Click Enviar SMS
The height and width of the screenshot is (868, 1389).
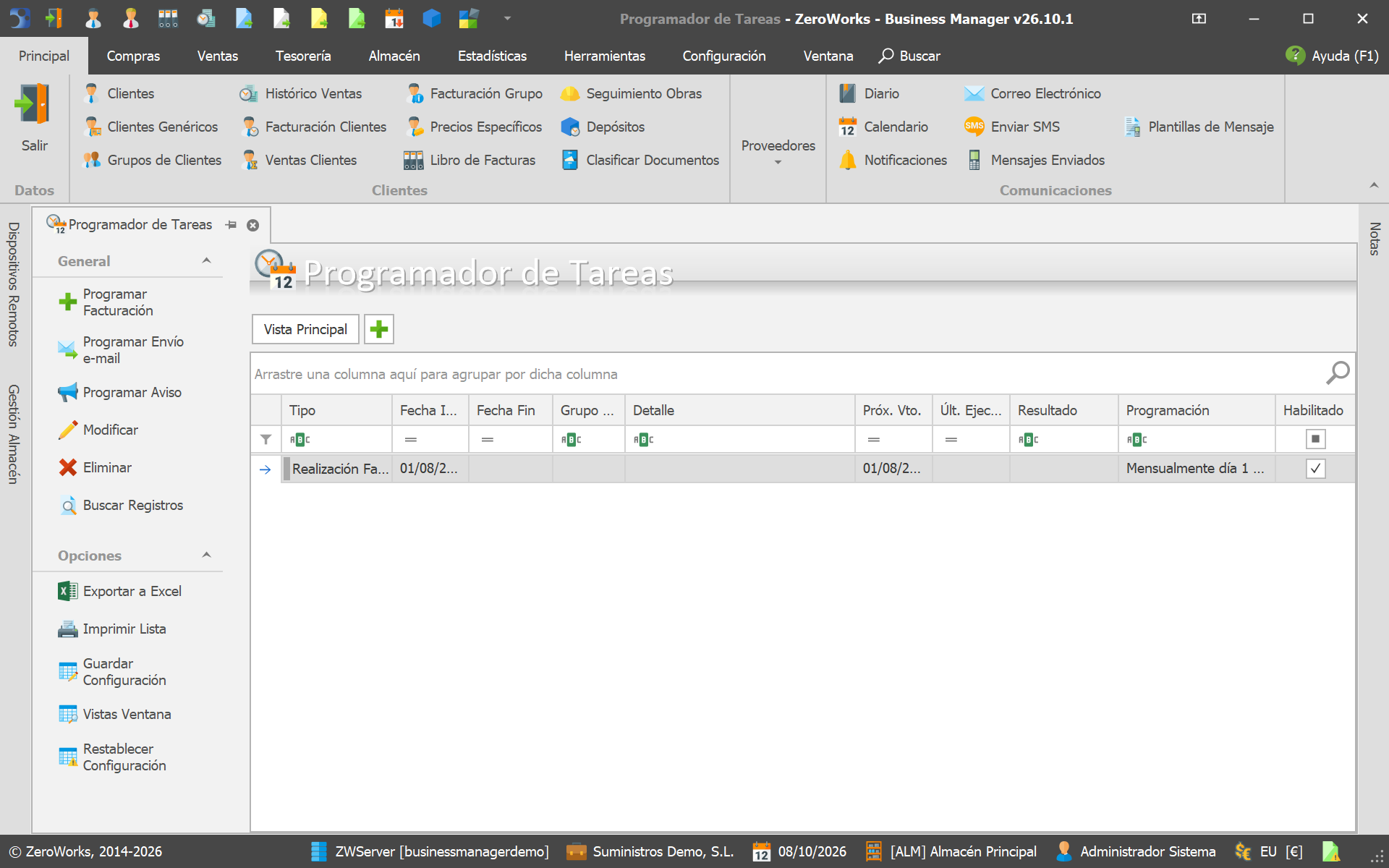(x=1013, y=127)
